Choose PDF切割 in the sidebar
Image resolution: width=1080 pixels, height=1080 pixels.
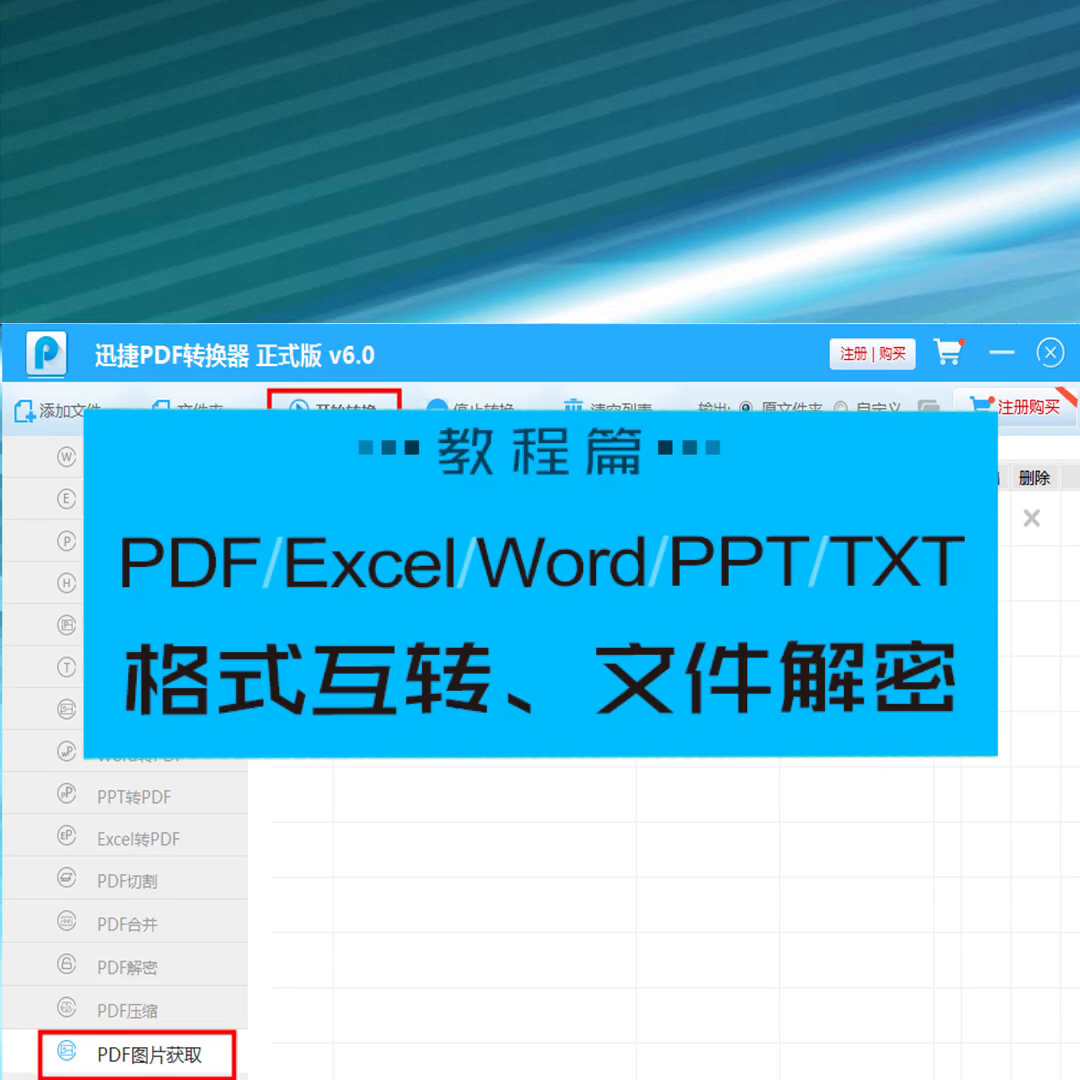125,879
